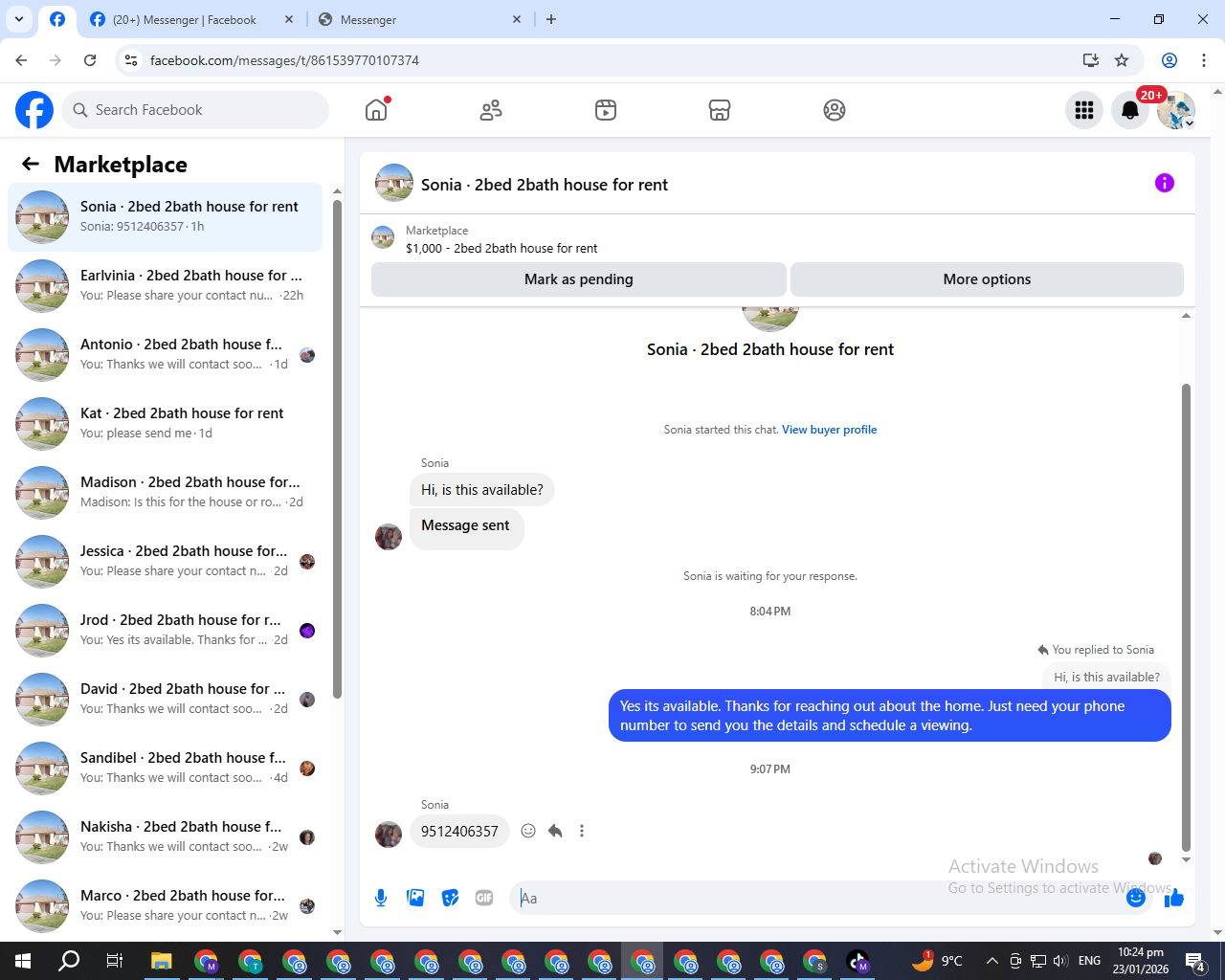
Task: Open Chrome profile icon
Action: [x=1169, y=60]
